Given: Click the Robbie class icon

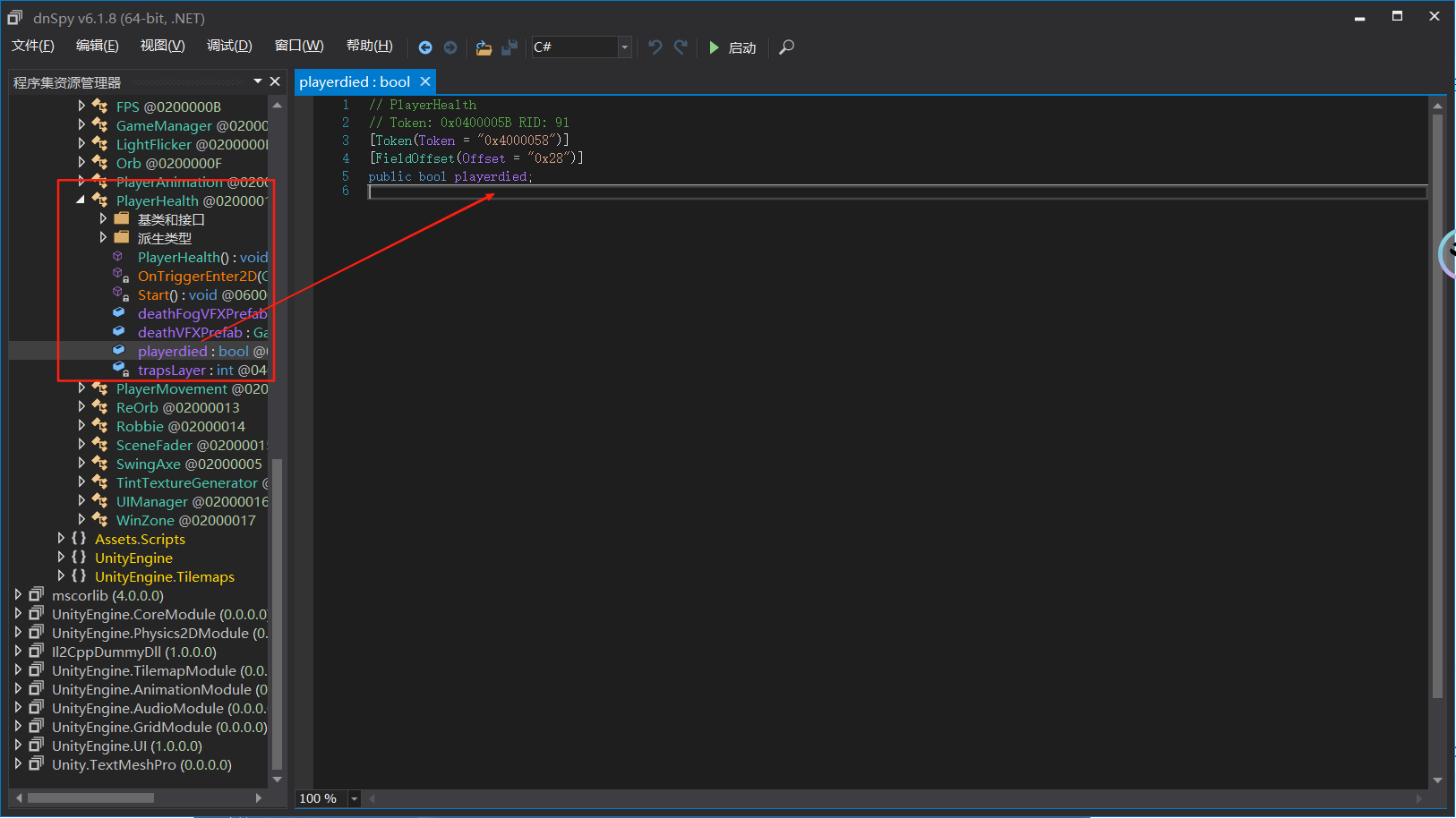Looking at the screenshot, I should click(100, 426).
